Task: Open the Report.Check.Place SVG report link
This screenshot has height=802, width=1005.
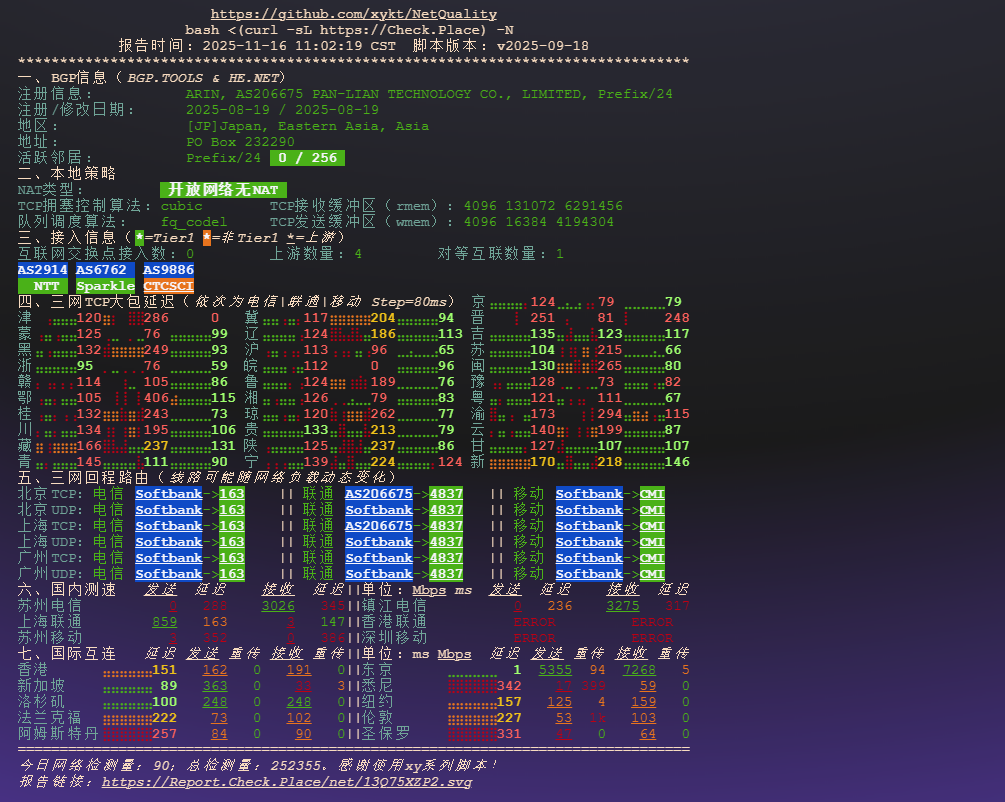Action: click(x=286, y=782)
